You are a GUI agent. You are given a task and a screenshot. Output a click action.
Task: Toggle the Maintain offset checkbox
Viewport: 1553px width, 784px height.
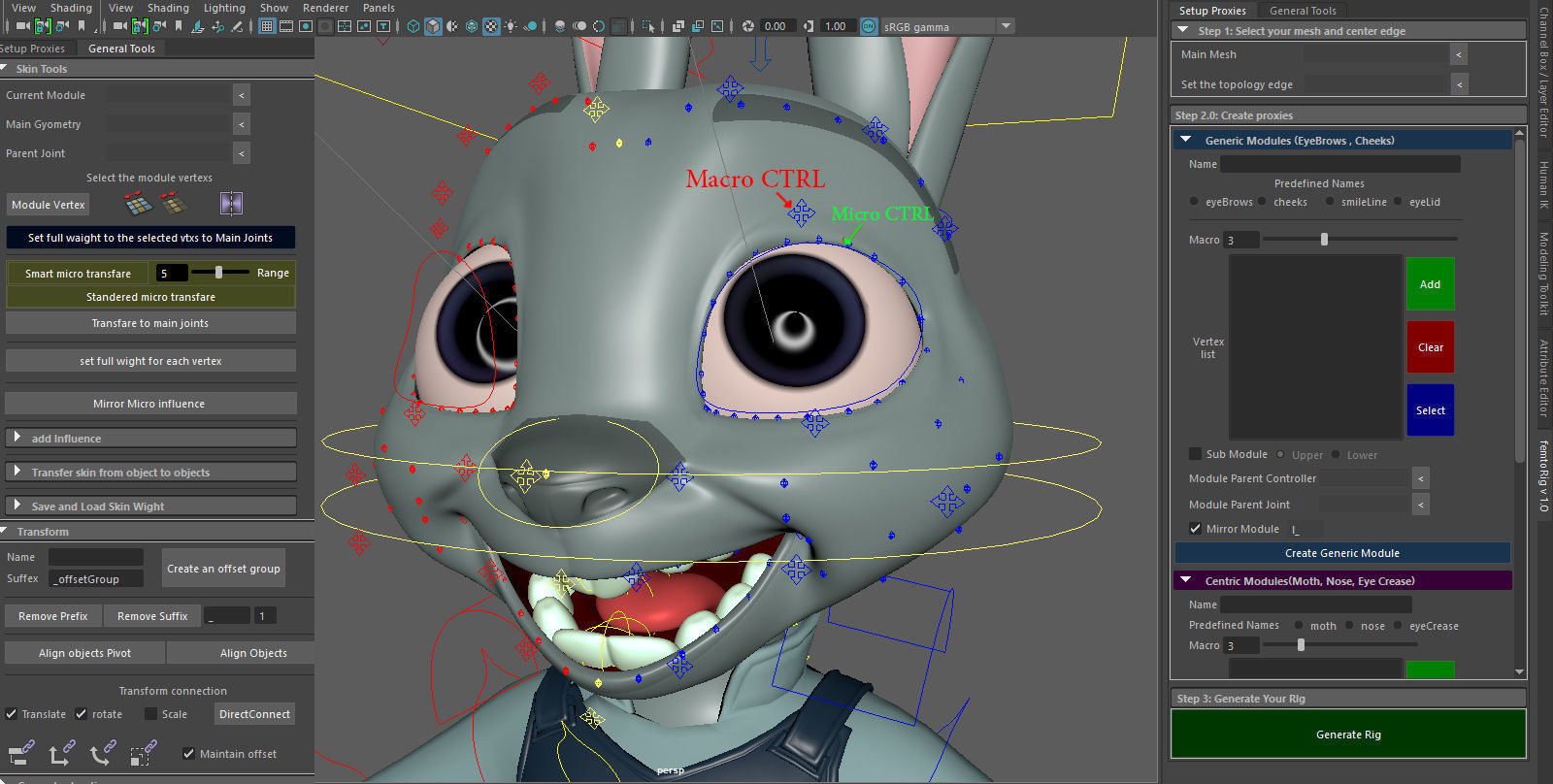point(188,754)
